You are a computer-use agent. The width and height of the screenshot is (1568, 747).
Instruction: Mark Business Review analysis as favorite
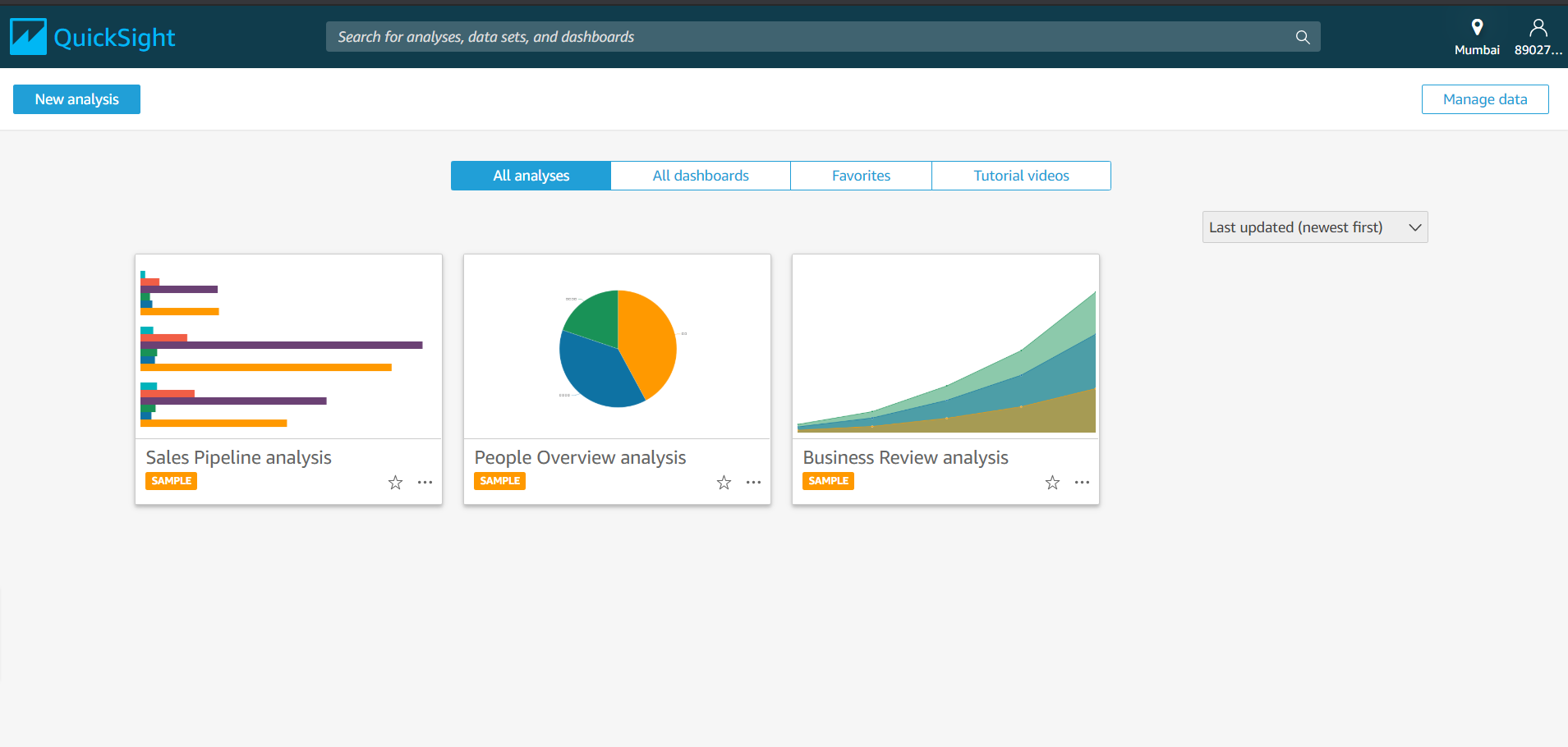pyautogui.click(x=1052, y=483)
